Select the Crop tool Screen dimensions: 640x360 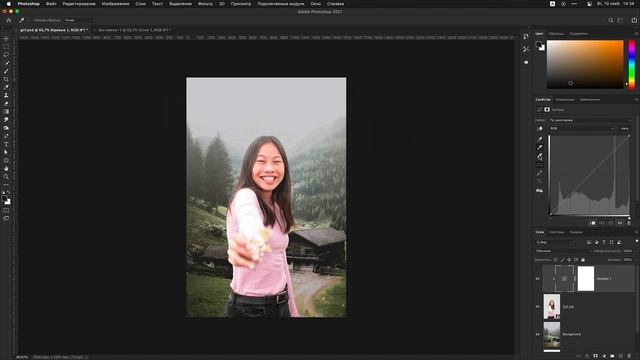point(6,79)
